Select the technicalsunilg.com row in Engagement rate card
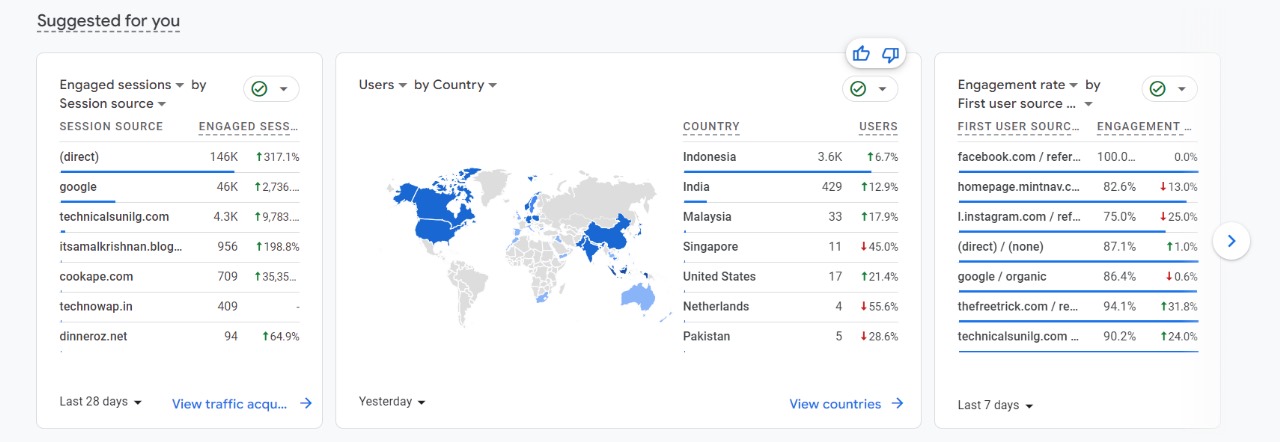Screen dimensions: 1280x442 coord(1078,337)
